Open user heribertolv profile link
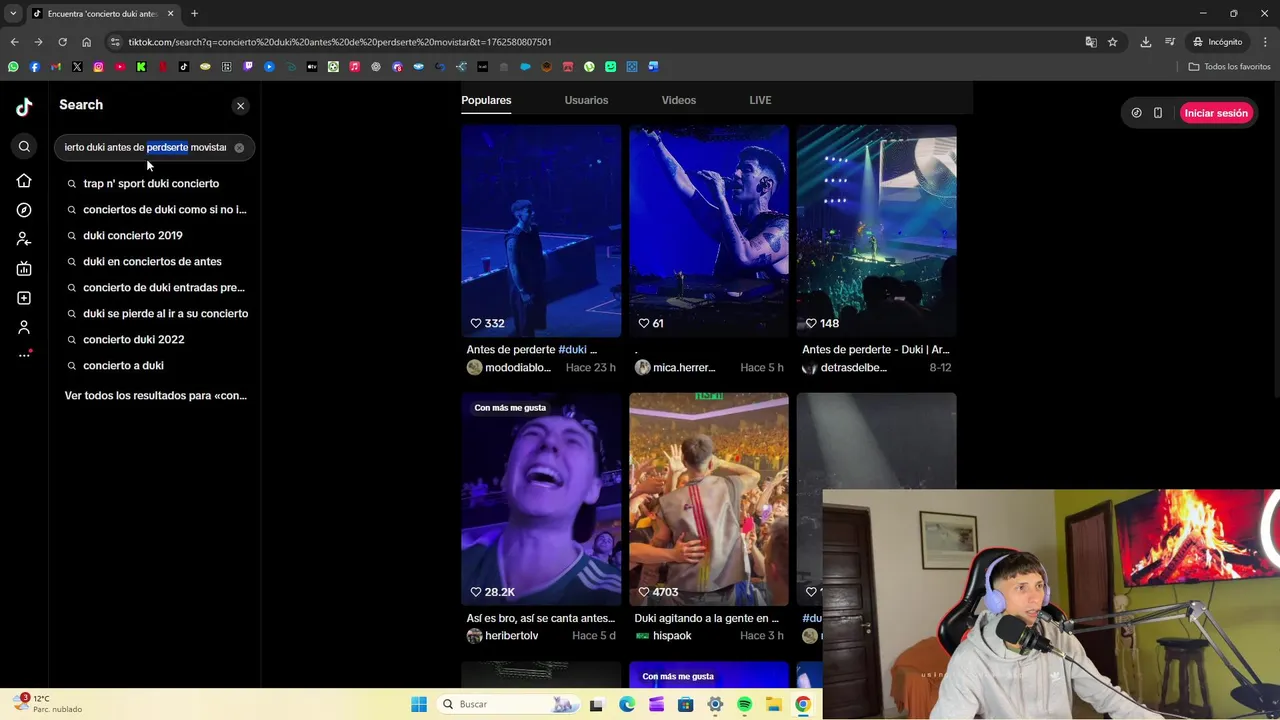 coord(503,636)
